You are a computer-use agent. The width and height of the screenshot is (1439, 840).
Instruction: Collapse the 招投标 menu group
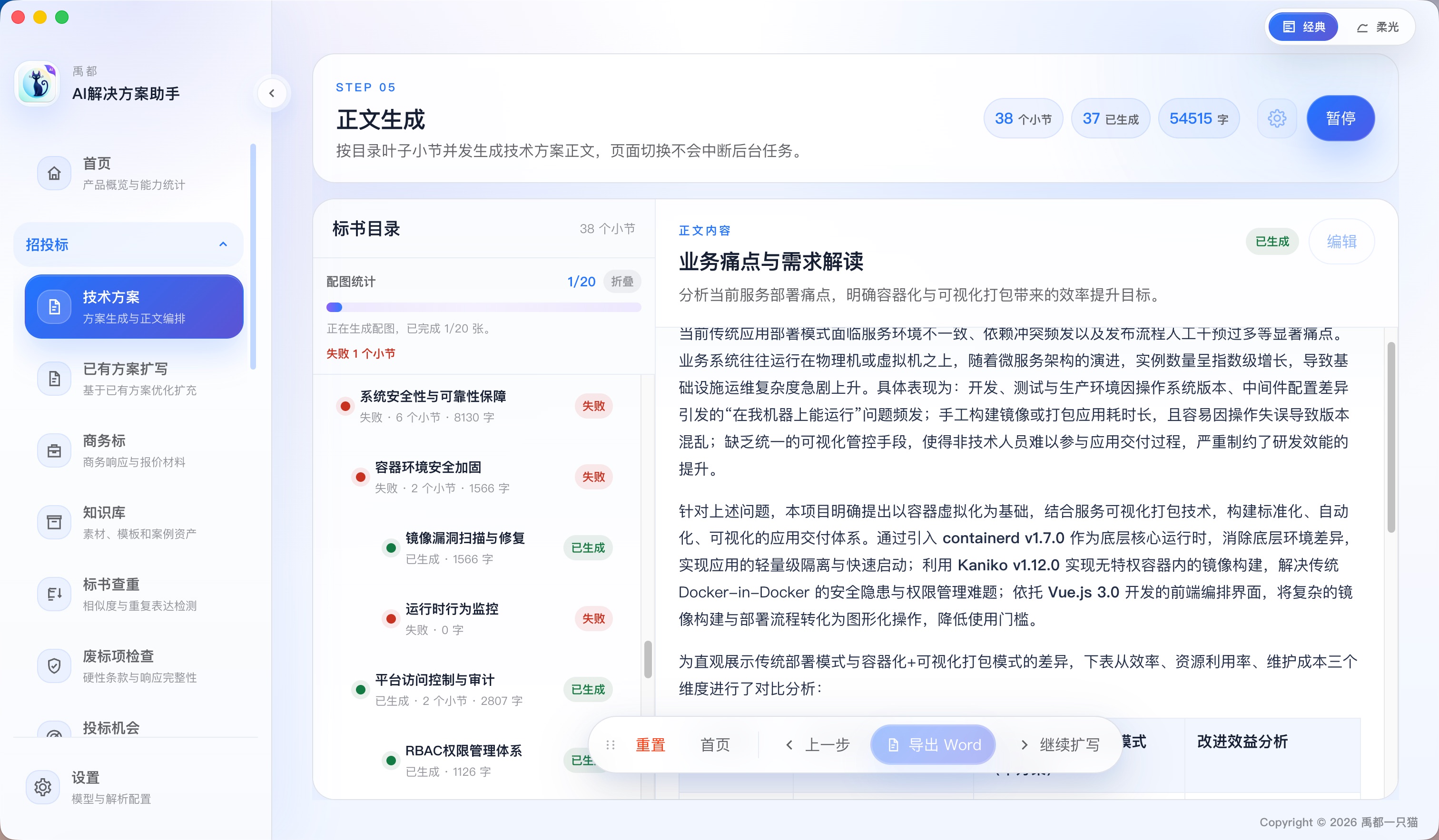coord(128,244)
